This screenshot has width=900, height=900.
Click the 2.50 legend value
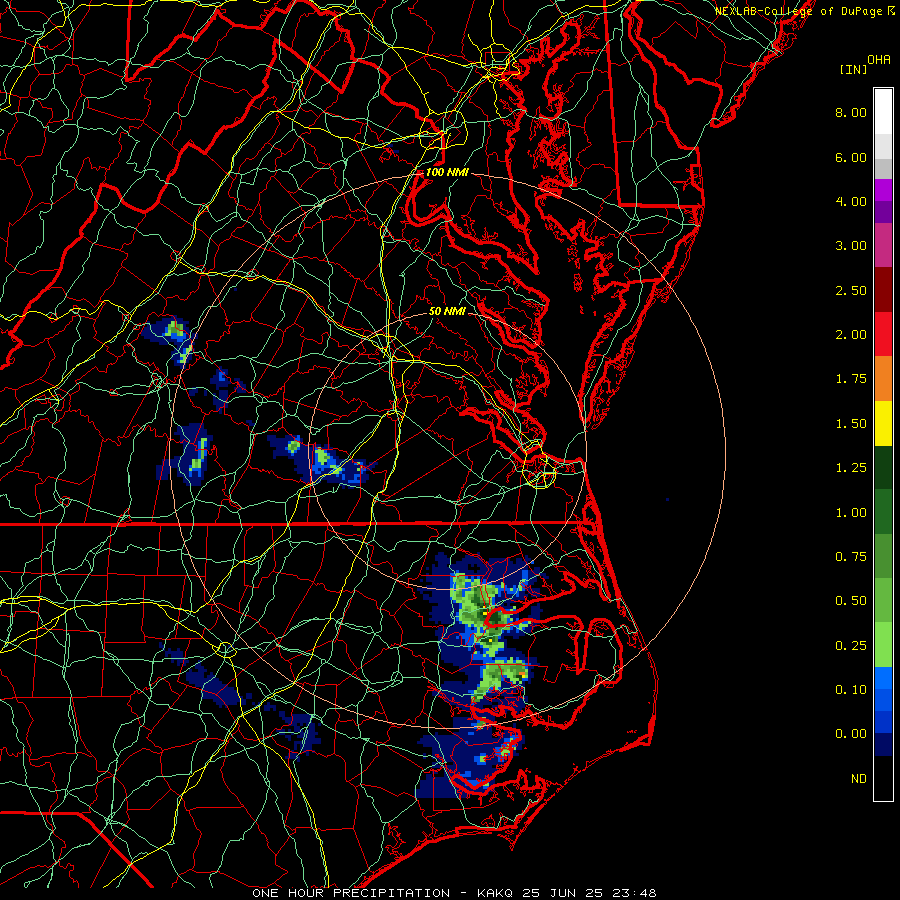[x=851, y=290]
